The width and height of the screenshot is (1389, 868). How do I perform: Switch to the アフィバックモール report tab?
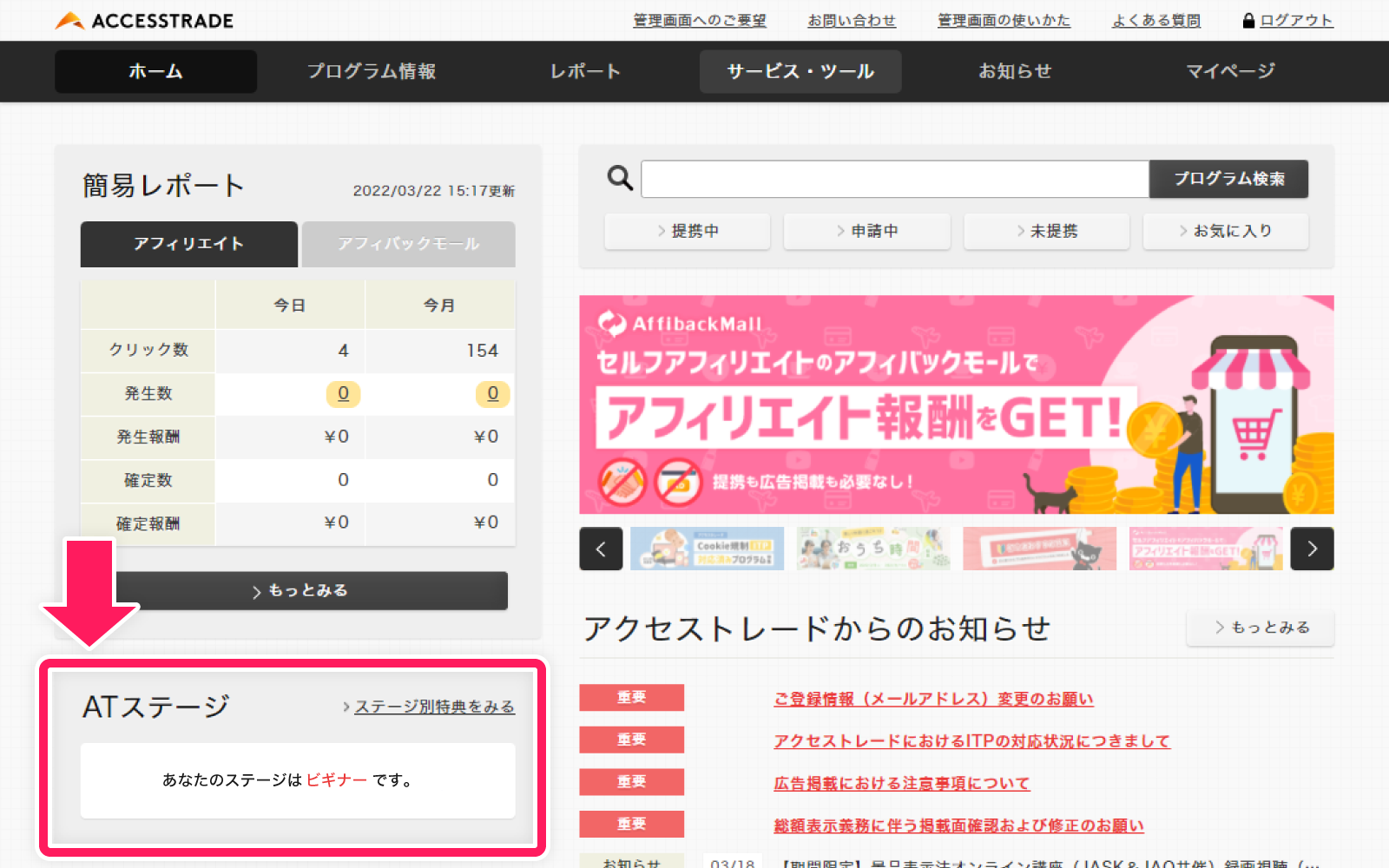pos(408,244)
